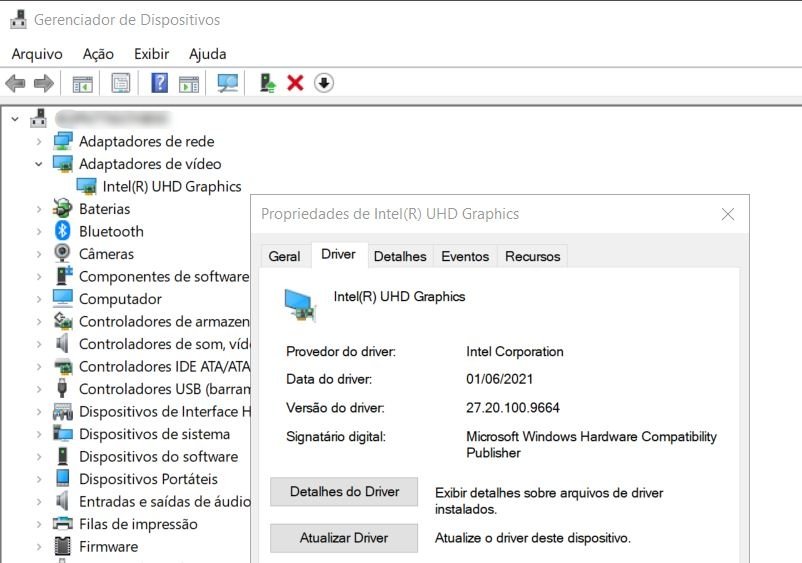The image size is (802, 563).
Task: Open the Ajuda menu
Action: click(x=207, y=54)
